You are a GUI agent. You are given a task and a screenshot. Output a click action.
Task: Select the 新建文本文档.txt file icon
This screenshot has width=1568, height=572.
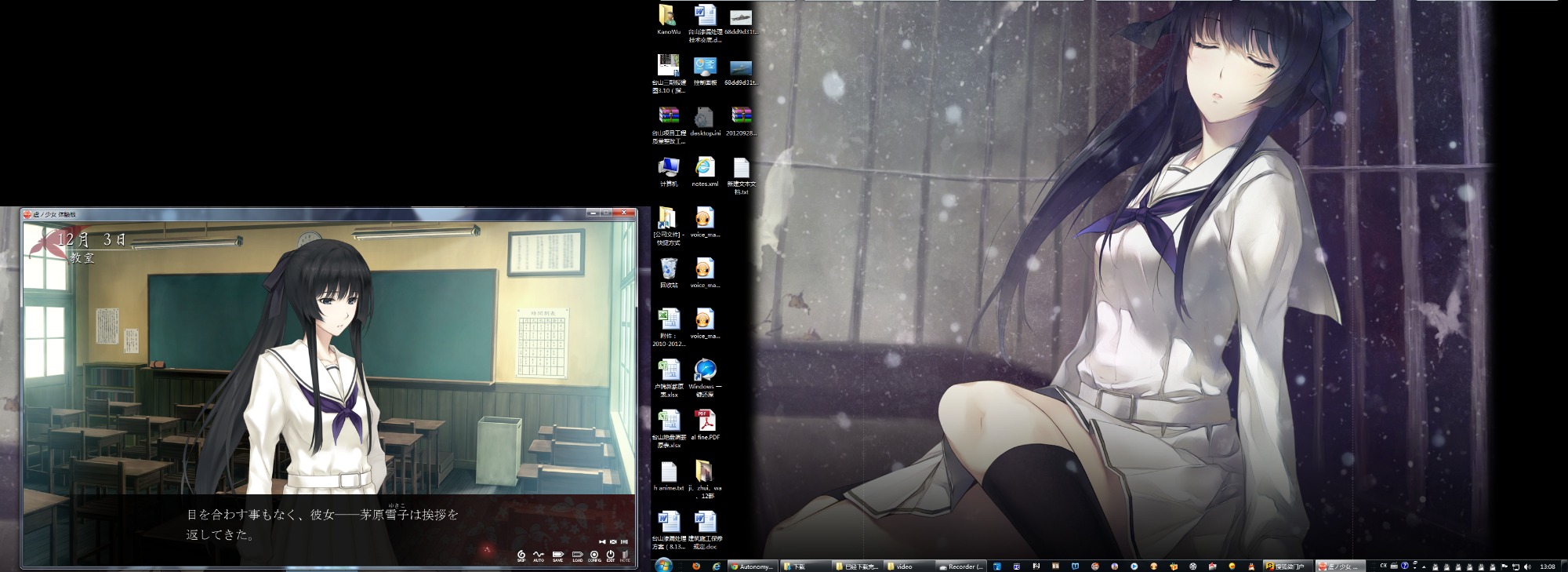[x=742, y=176]
